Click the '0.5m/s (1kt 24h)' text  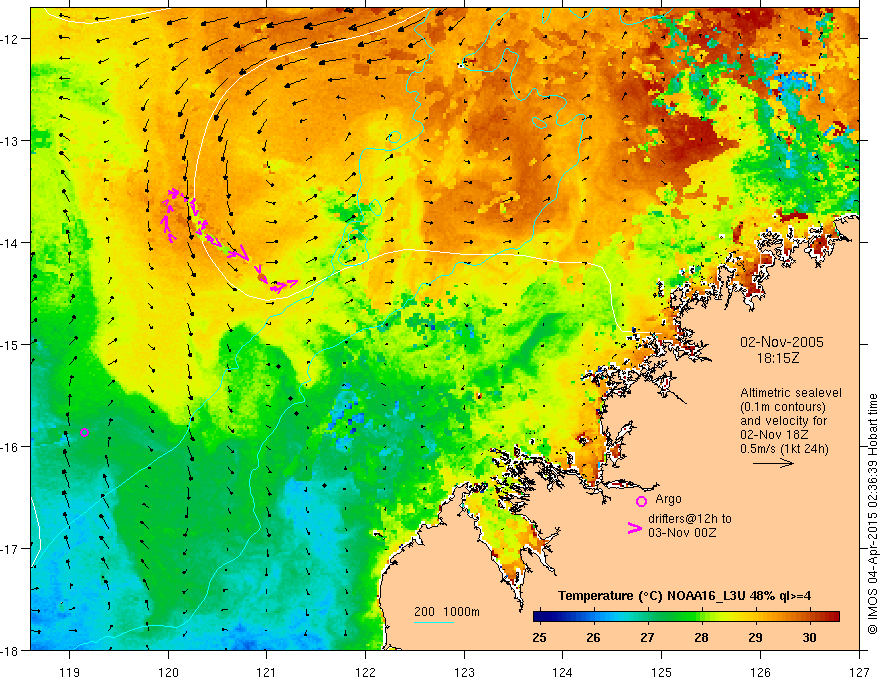pos(784,449)
